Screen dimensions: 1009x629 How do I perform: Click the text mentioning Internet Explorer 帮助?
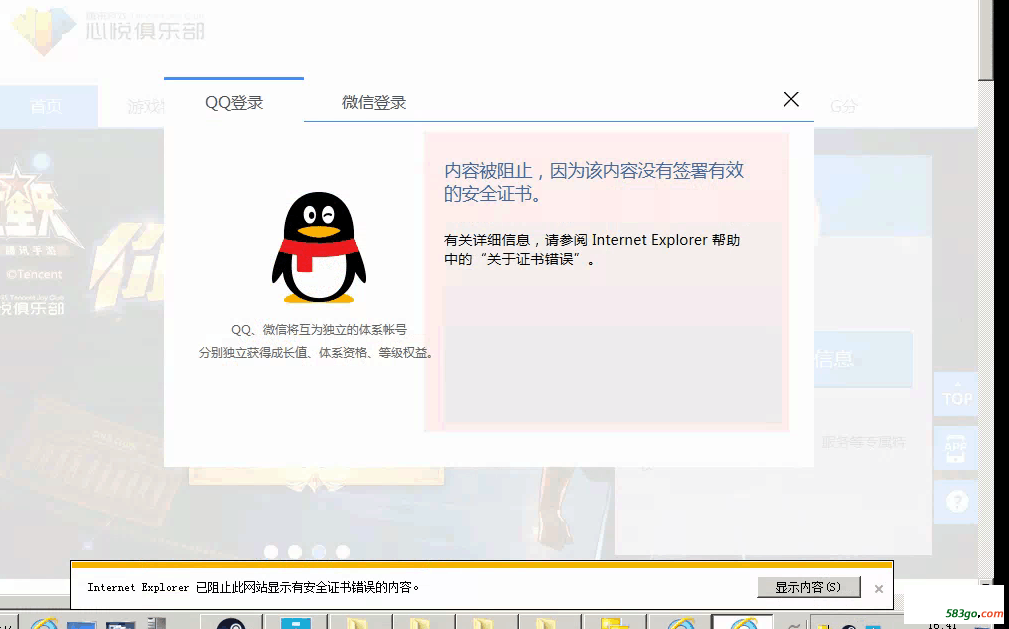click(592, 250)
